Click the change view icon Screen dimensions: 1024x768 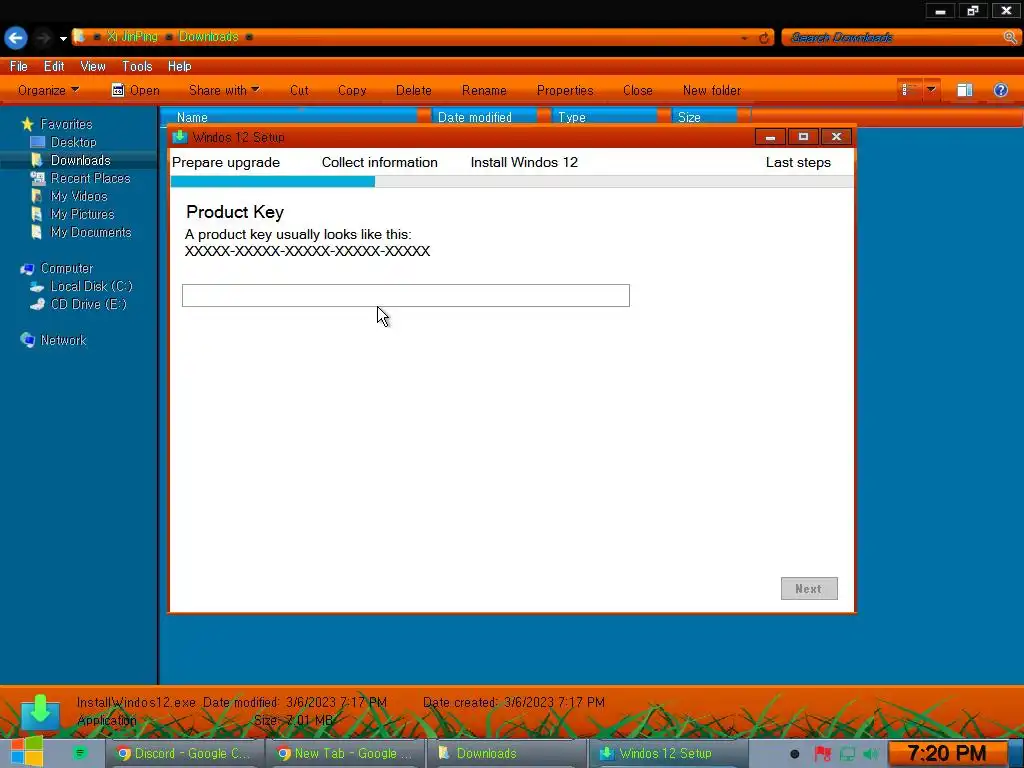909,89
